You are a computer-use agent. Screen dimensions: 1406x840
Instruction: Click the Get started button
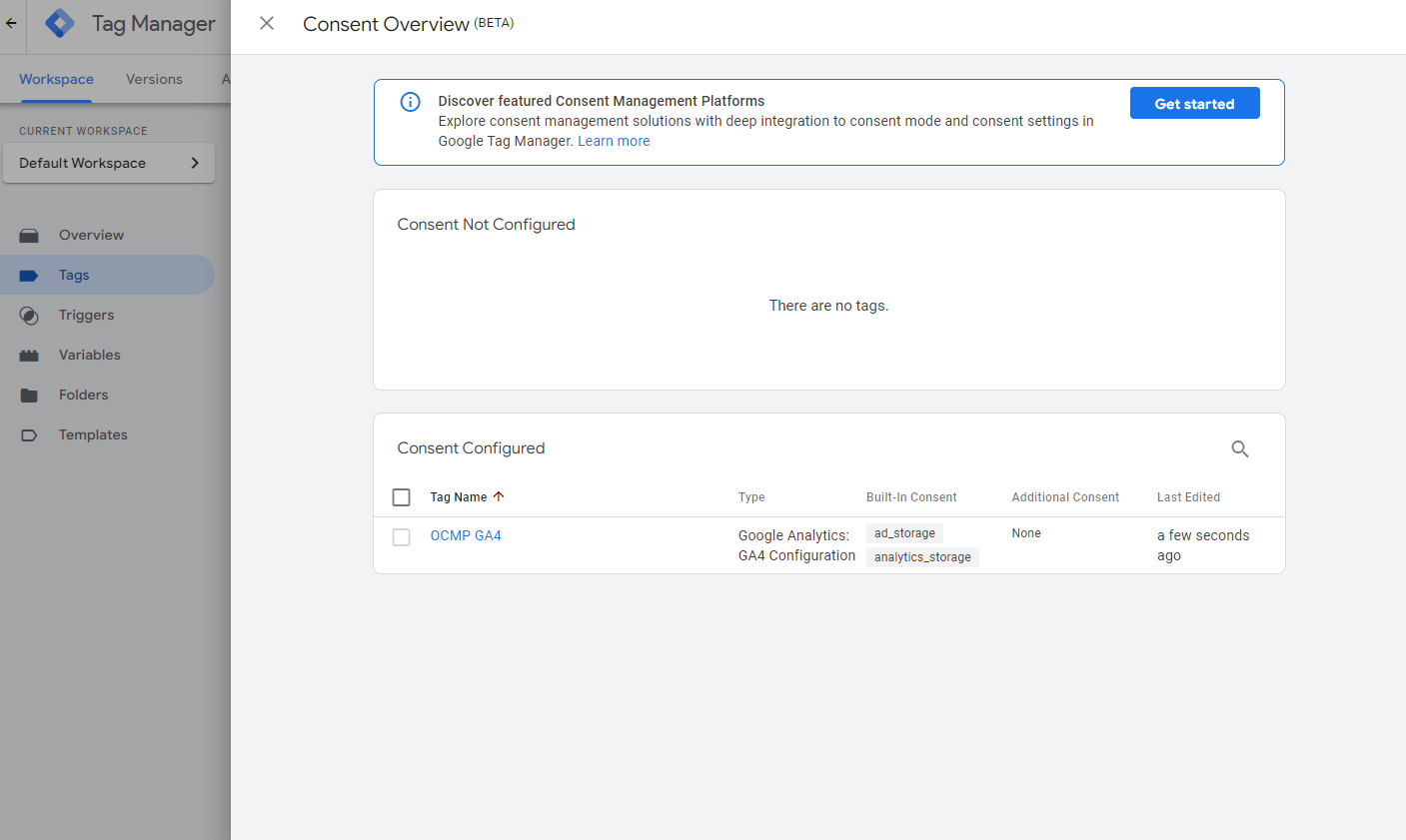point(1194,103)
